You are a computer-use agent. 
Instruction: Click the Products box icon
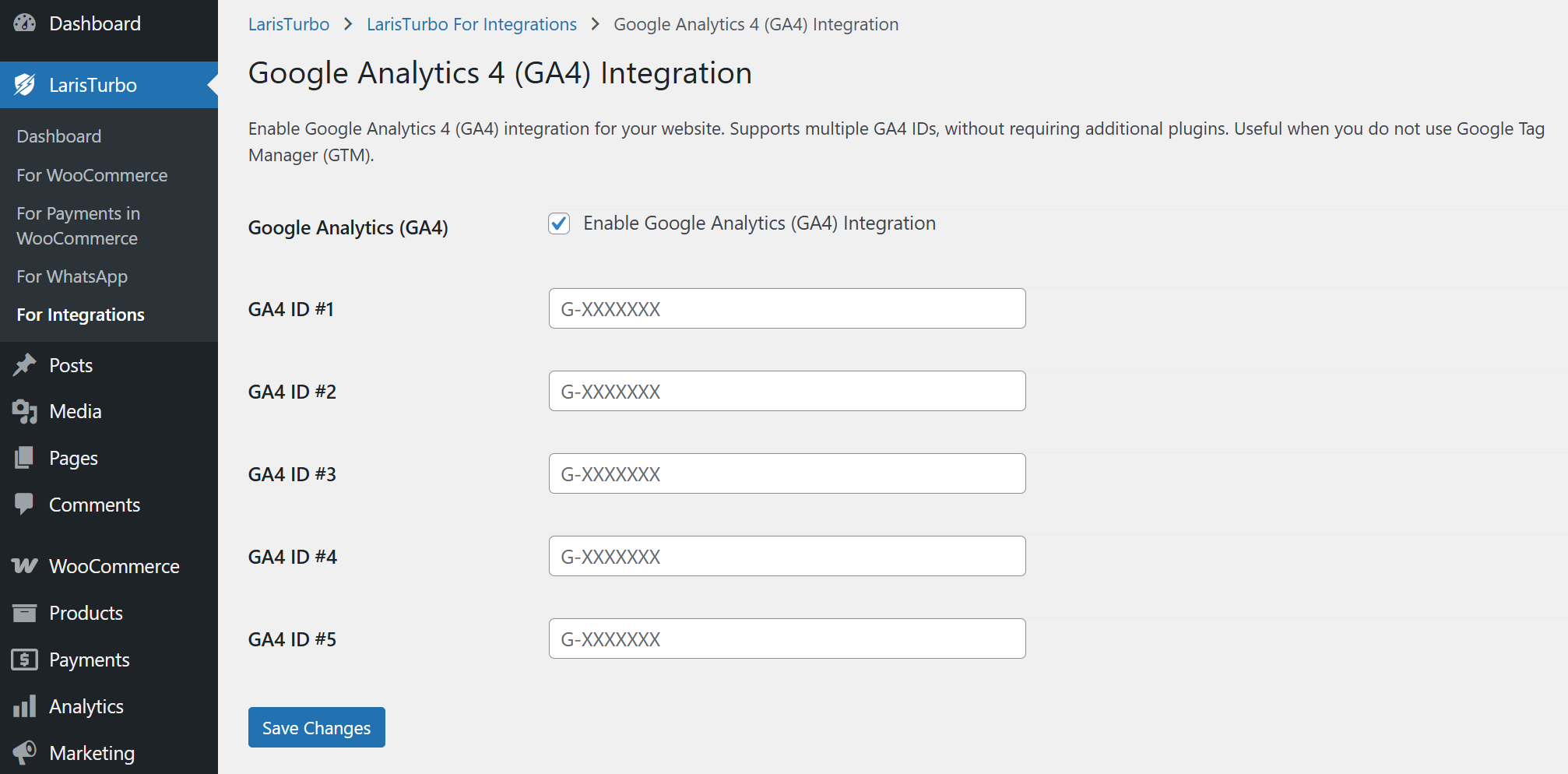[x=25, y=613]
